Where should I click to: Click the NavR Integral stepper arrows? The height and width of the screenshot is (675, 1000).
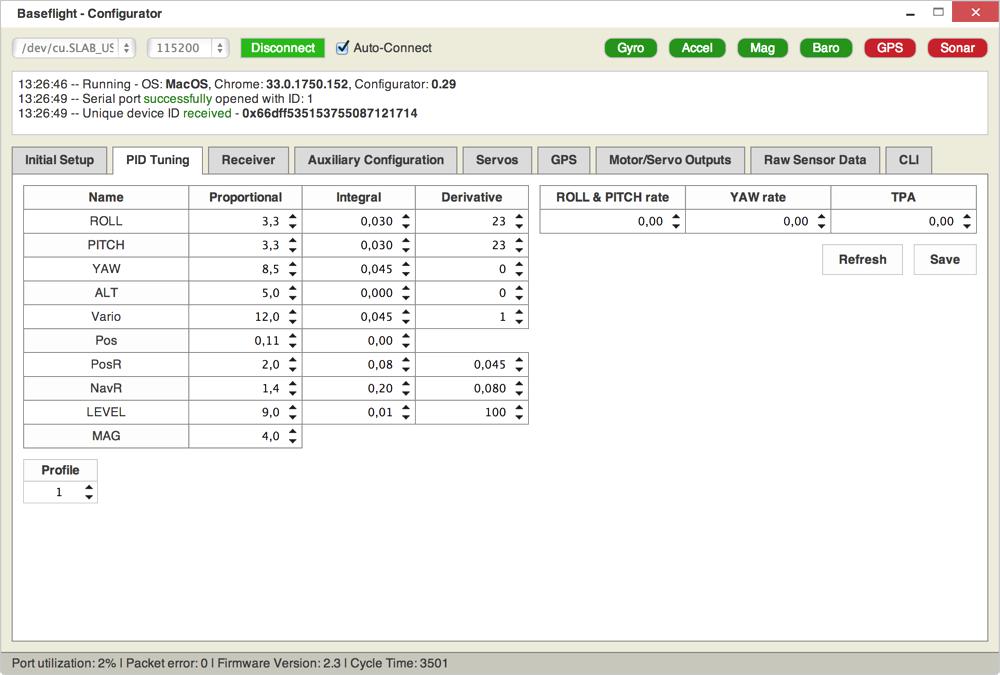tap(406, 389)
